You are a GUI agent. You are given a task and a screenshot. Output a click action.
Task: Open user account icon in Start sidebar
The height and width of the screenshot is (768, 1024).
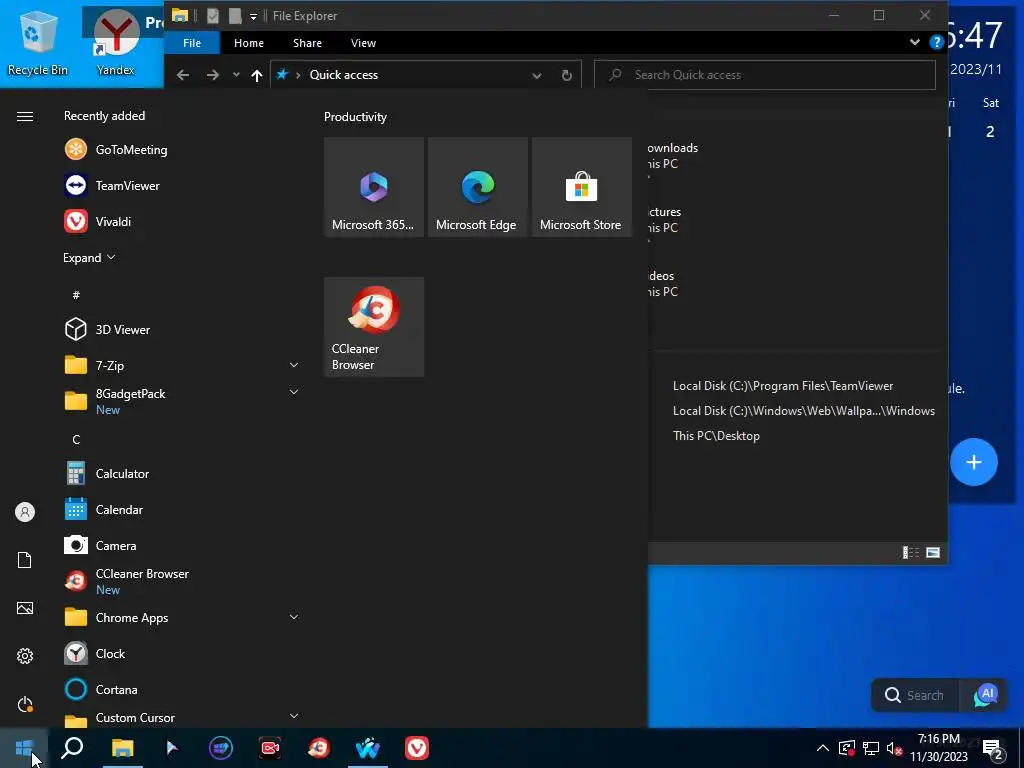tap(25, 512)
